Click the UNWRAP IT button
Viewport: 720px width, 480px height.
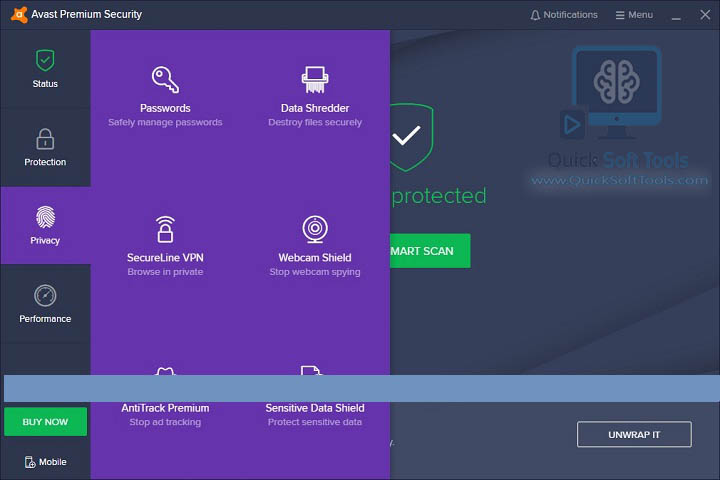(634, 435)
